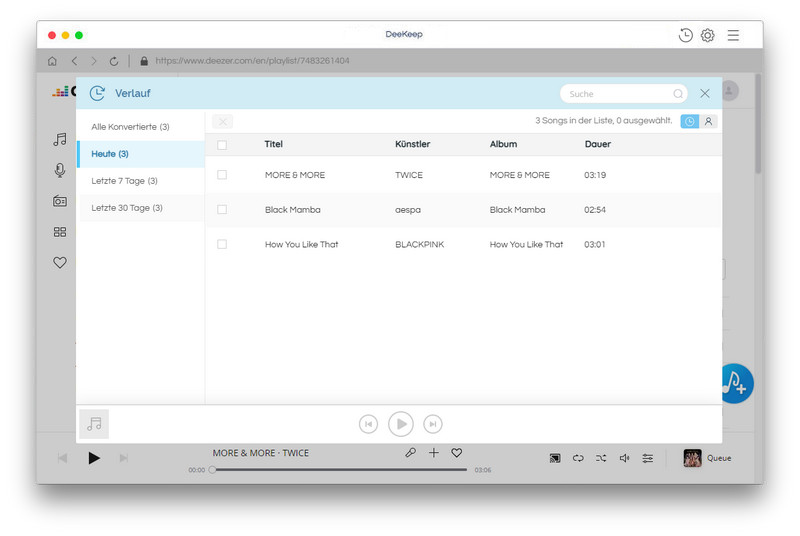
Task: Click the Deezer track progress bar
Action: pyautogui.click(x=339, y=470)
